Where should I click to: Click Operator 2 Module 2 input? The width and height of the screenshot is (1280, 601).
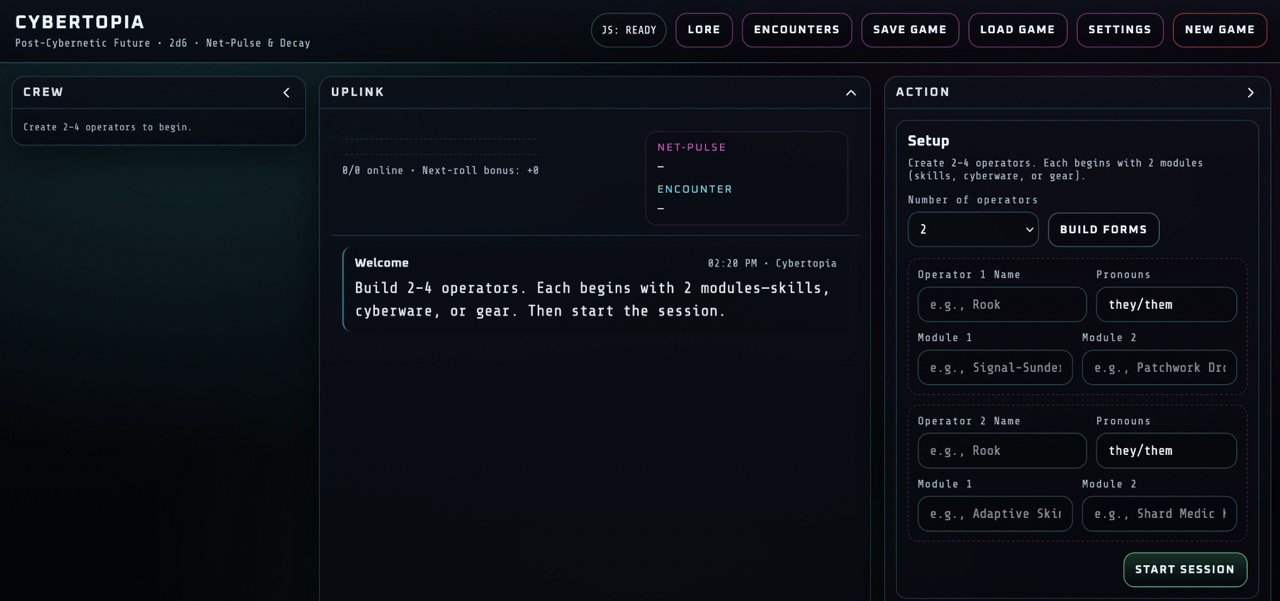(1158, 513)
